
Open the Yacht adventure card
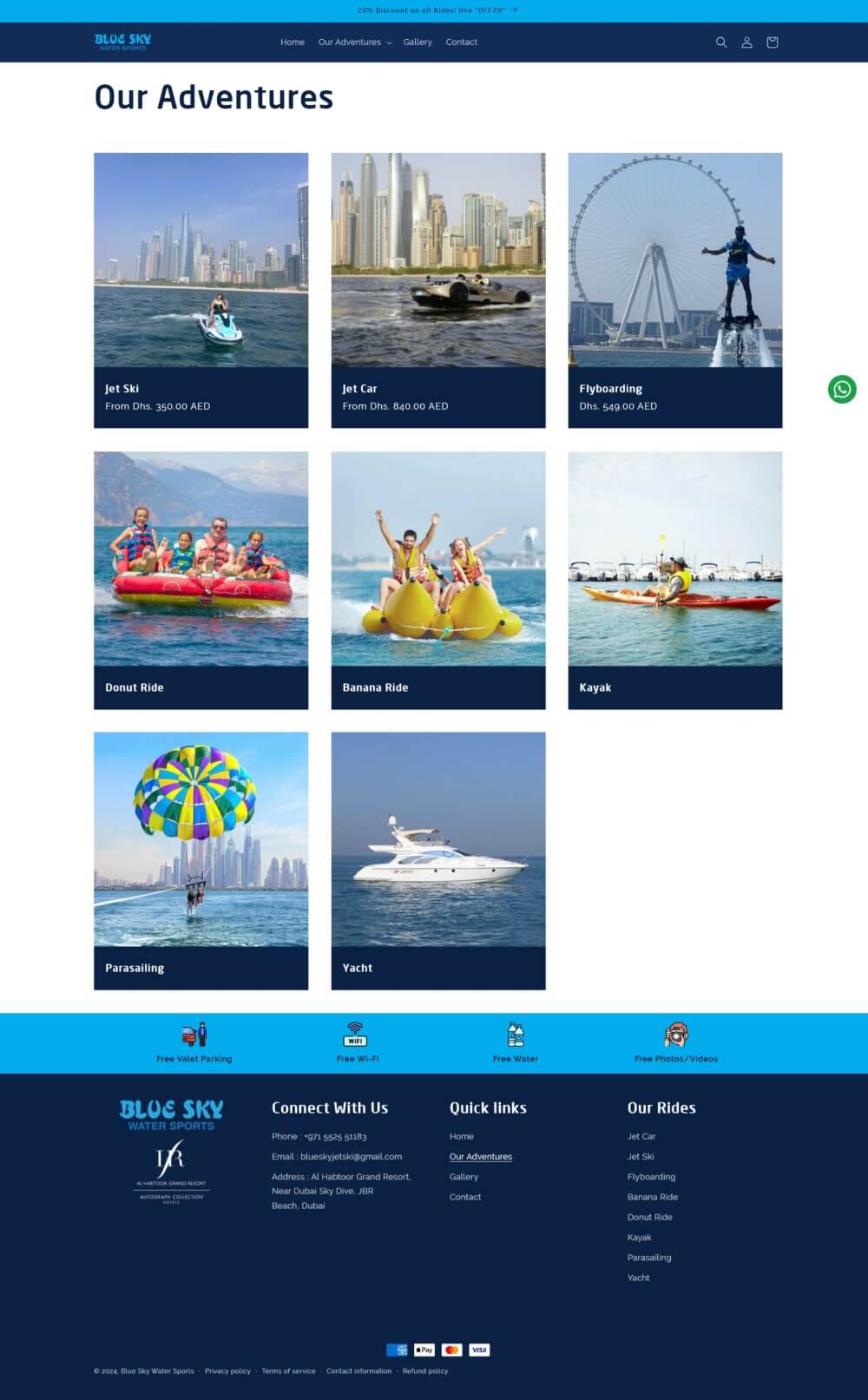438,860
